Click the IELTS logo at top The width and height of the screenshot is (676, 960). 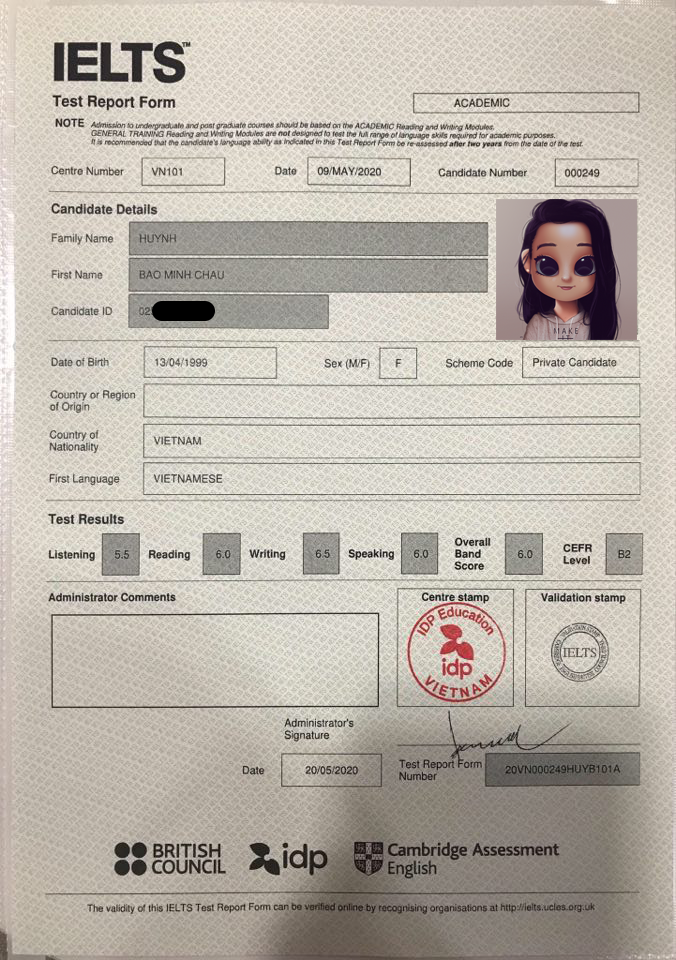coord(121,62)
